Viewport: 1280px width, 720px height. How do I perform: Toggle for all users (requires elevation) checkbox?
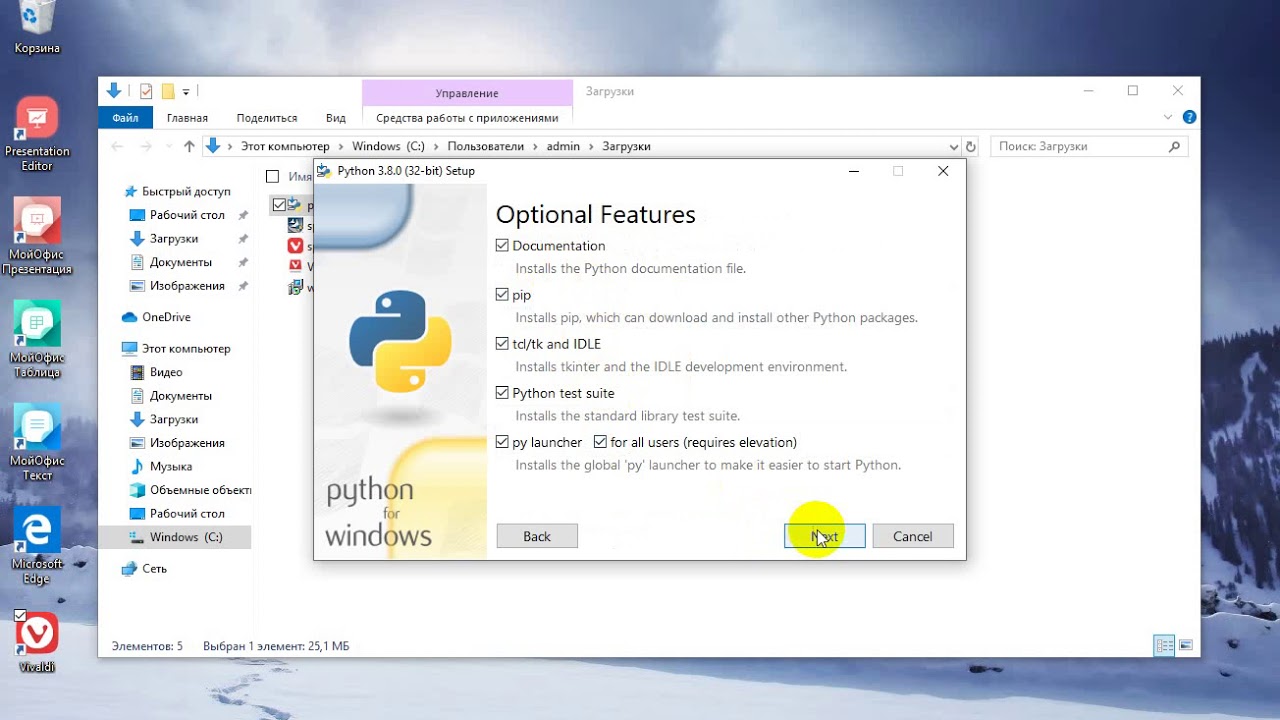coord(600,442)
